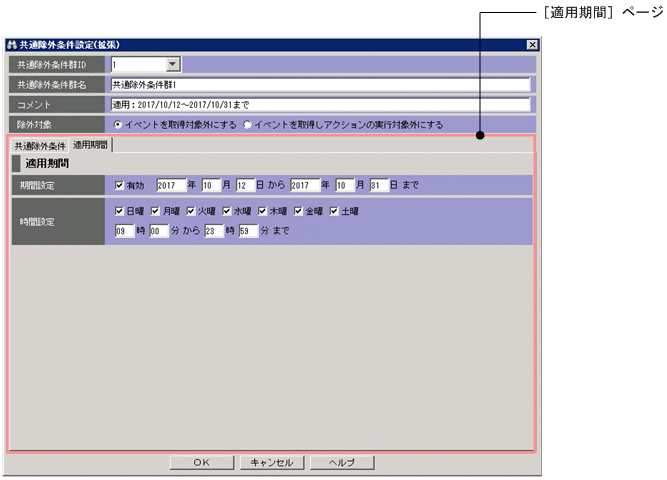Screen dimensions: 667x480
Task: Switch to the 共通除外条件 tab
Action: (40, 146)
